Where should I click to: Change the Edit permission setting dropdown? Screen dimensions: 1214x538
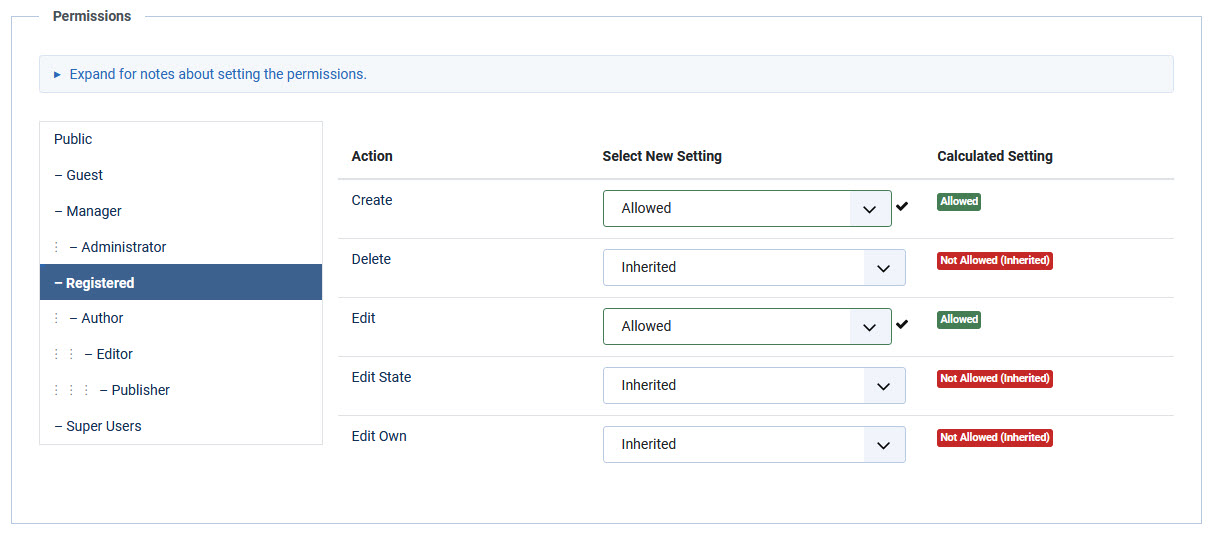pyautogui.click(x=746, y=327)
